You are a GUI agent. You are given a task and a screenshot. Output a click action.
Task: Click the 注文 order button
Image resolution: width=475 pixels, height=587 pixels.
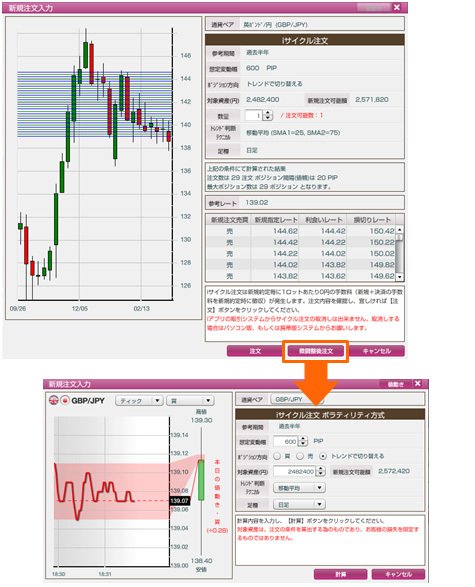tap(255, 351)
